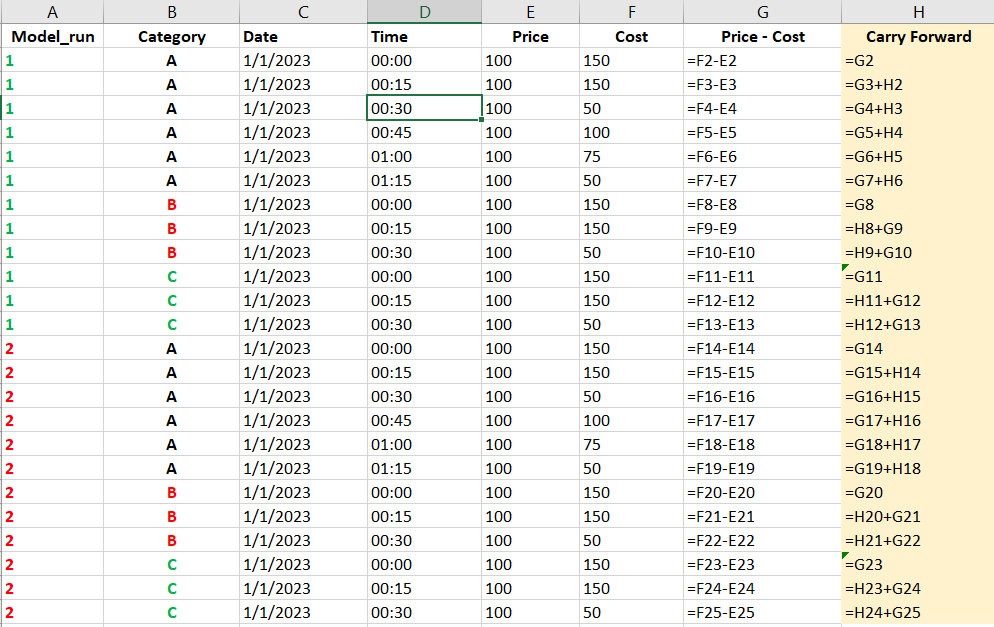The height and width of the screenshot is (627, 994).
Task: Click the Time cell 00:45 in row 17
Action: [425, 420]
